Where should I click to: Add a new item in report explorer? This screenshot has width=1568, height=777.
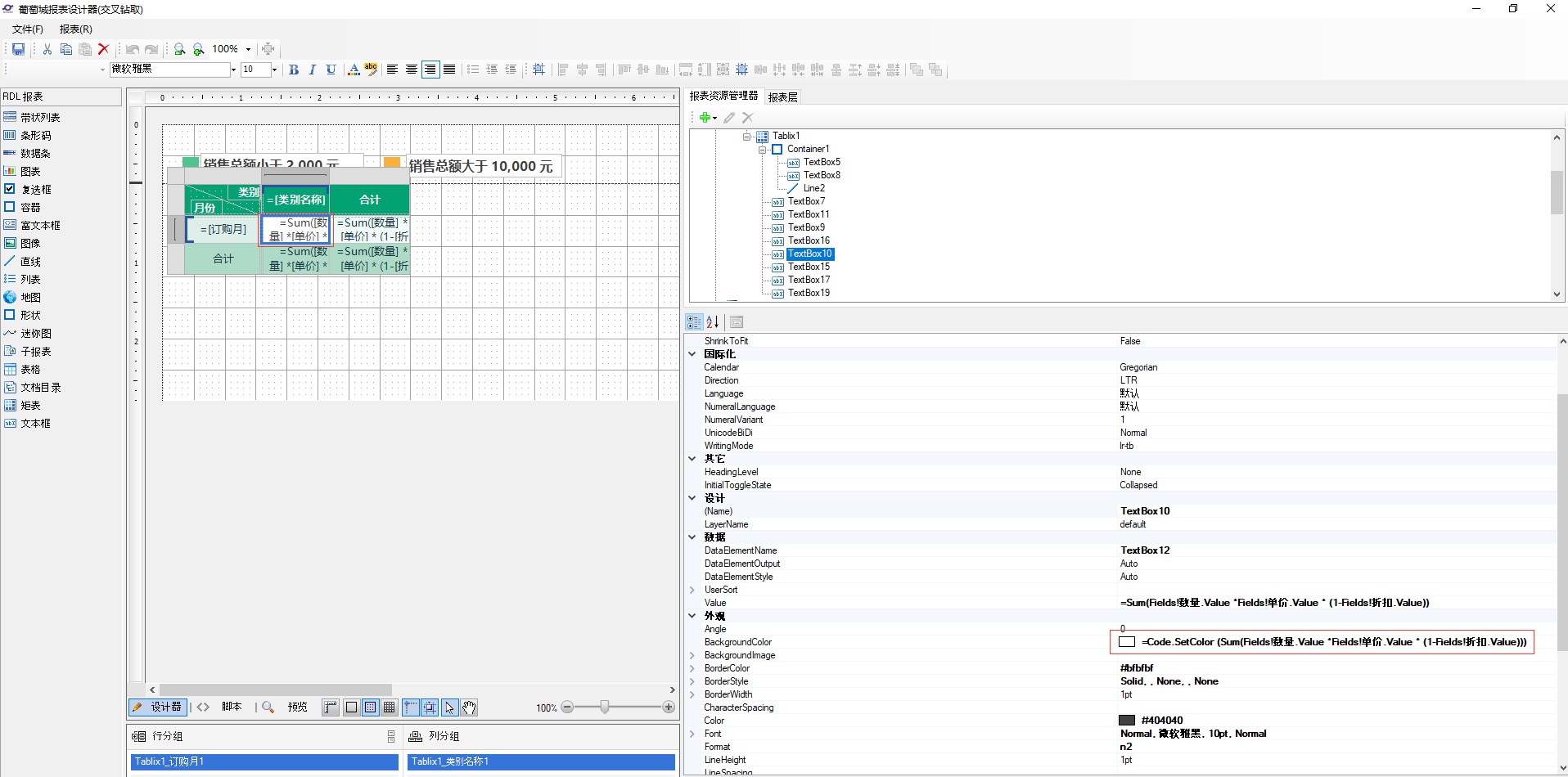(x=708, y=117)
